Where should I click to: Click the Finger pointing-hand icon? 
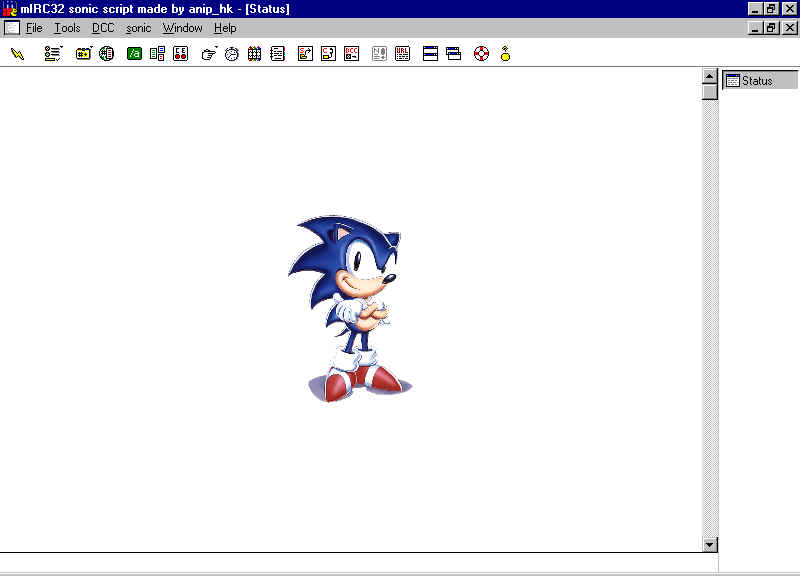click(x=209, y=54)
